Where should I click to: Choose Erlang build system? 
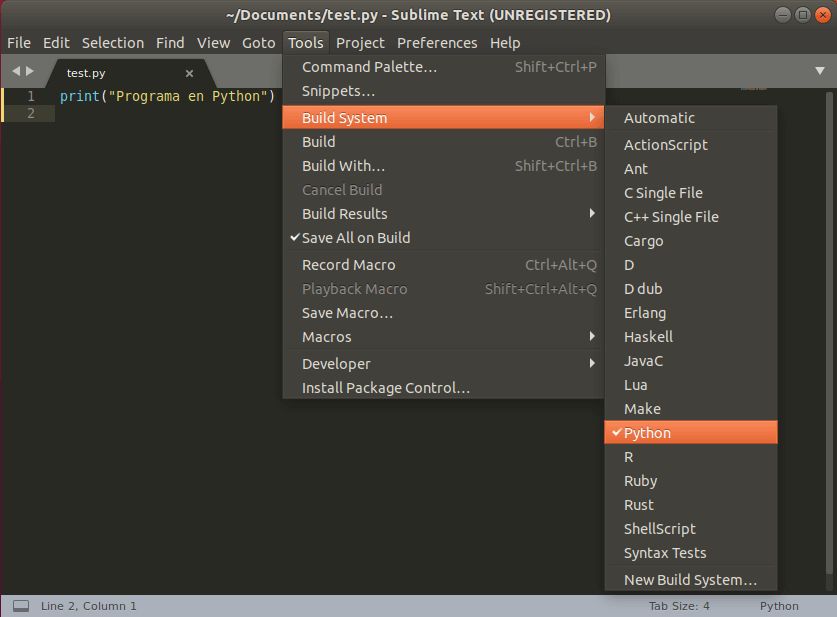pos(691,313)
